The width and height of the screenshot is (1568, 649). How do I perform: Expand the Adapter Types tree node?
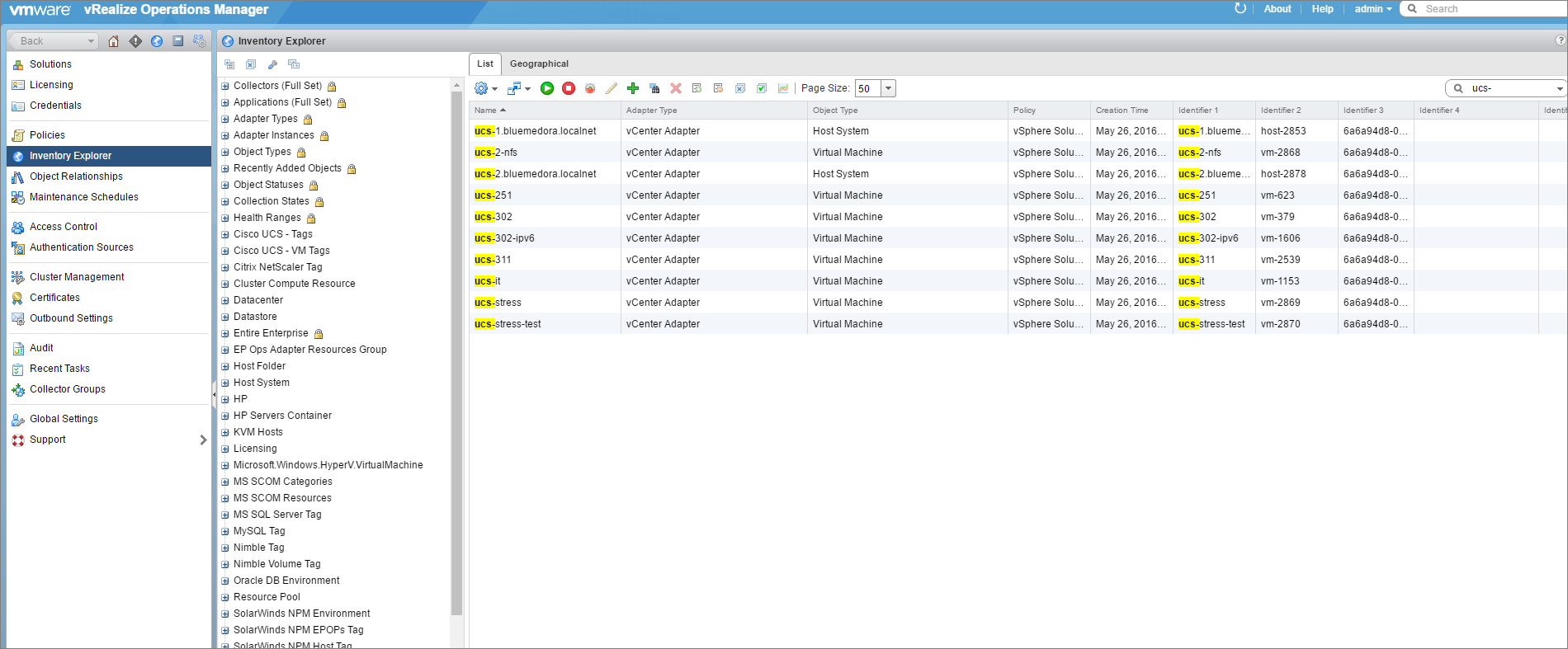225,119
